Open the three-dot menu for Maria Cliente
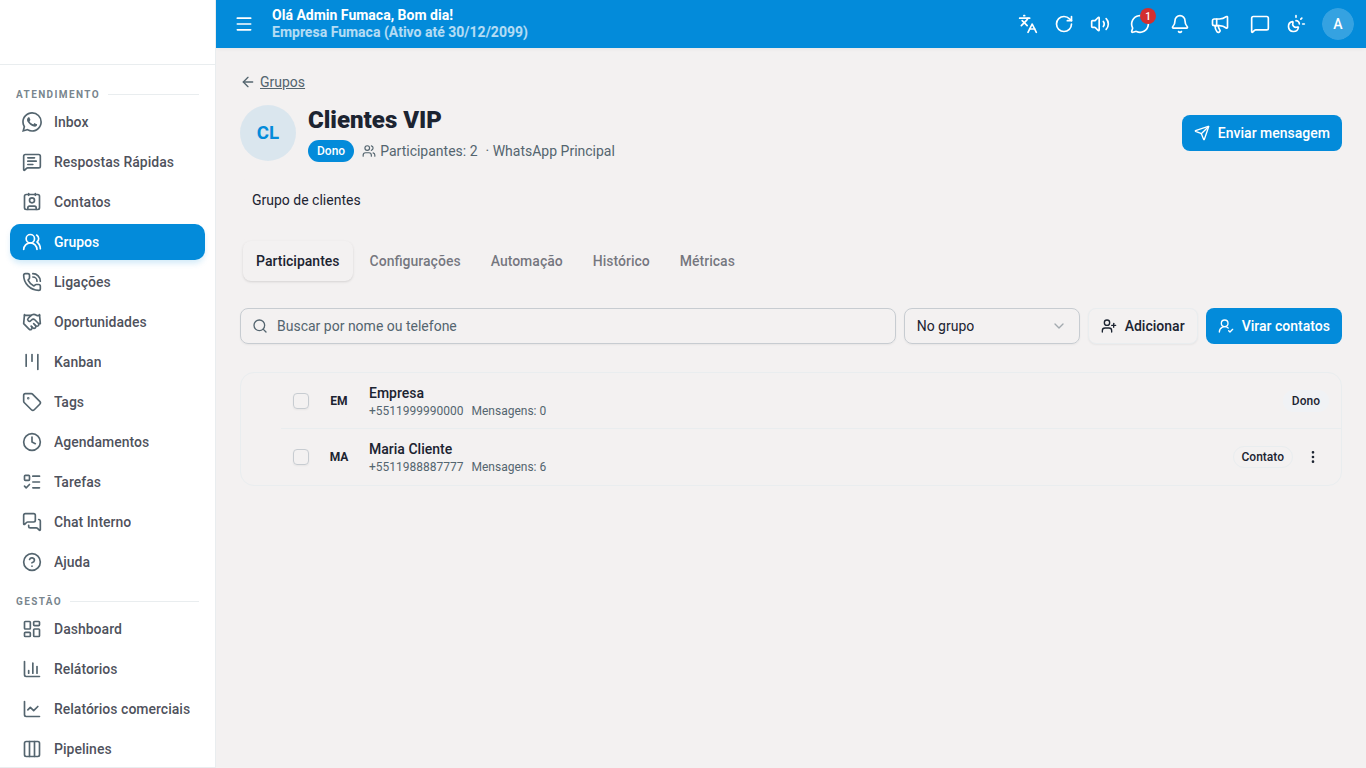This screenshot has height=768, width=1366. point(1313,457)
